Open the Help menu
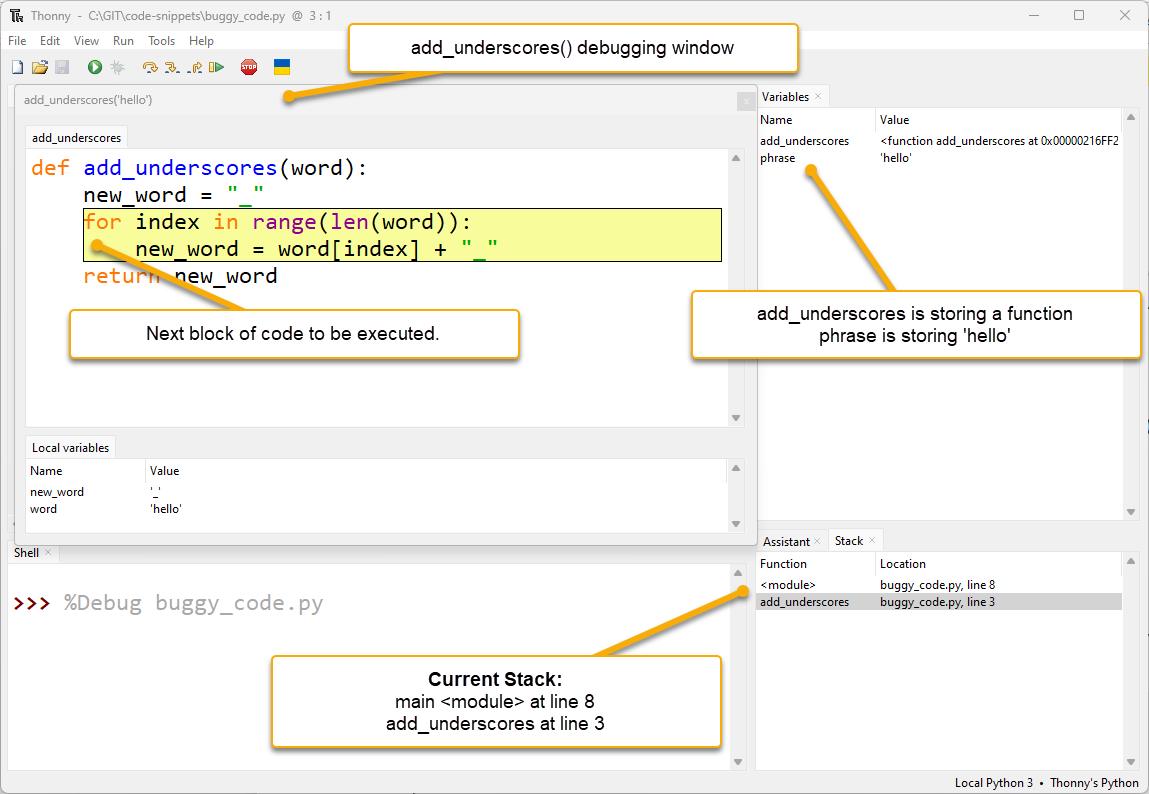This screenshot has height=794, width=1149. [201, 41]
